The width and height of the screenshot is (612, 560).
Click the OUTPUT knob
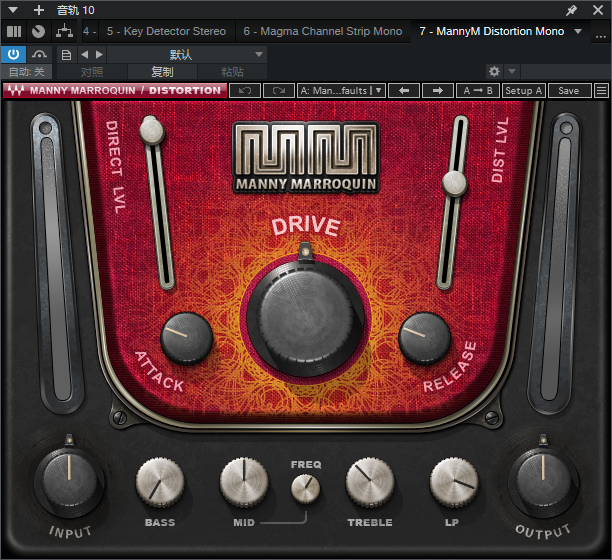tap(543, 481)
